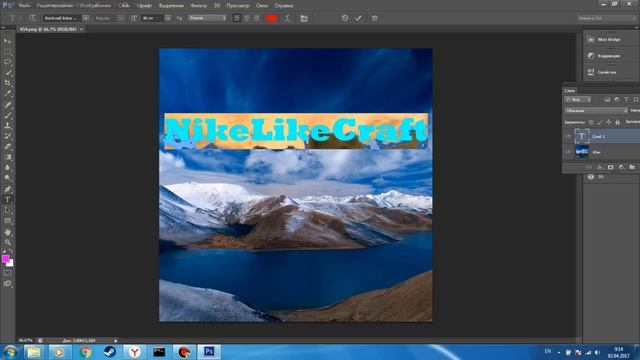Open the layer filter kind dropdown
The image size is (640, 360).
pos(578,100)
